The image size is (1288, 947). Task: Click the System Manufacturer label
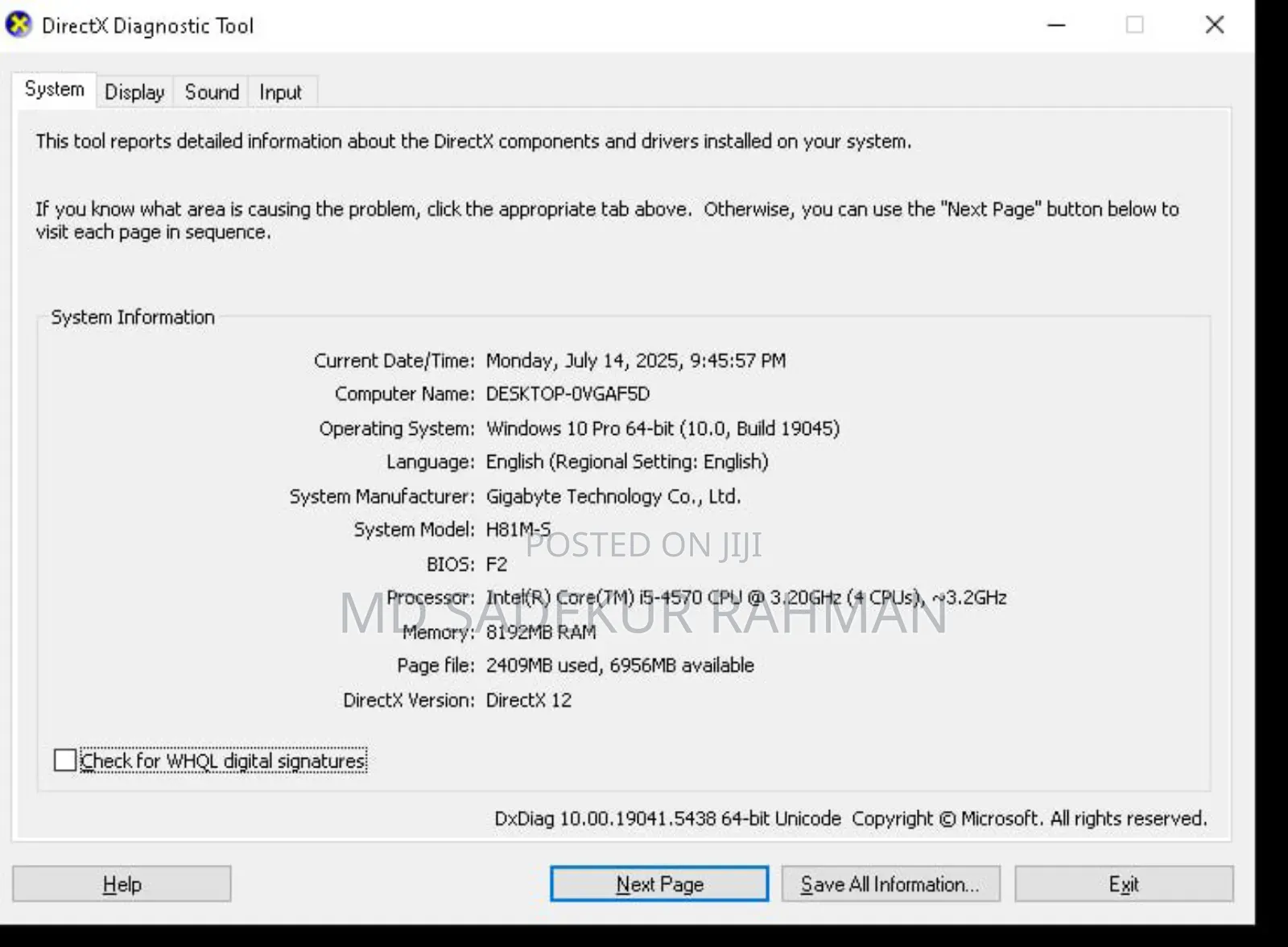(x=382, y=496)
